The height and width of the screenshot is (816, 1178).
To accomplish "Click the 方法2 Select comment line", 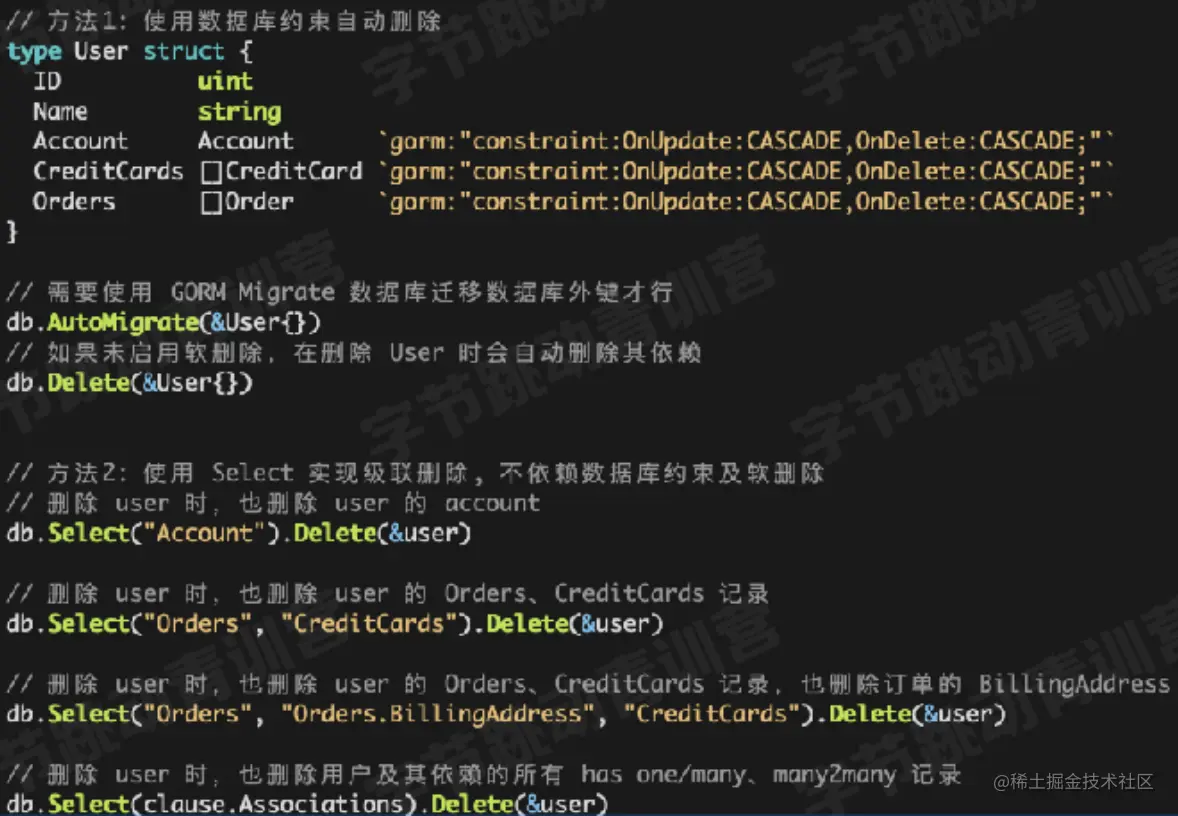I will [415, 473].
